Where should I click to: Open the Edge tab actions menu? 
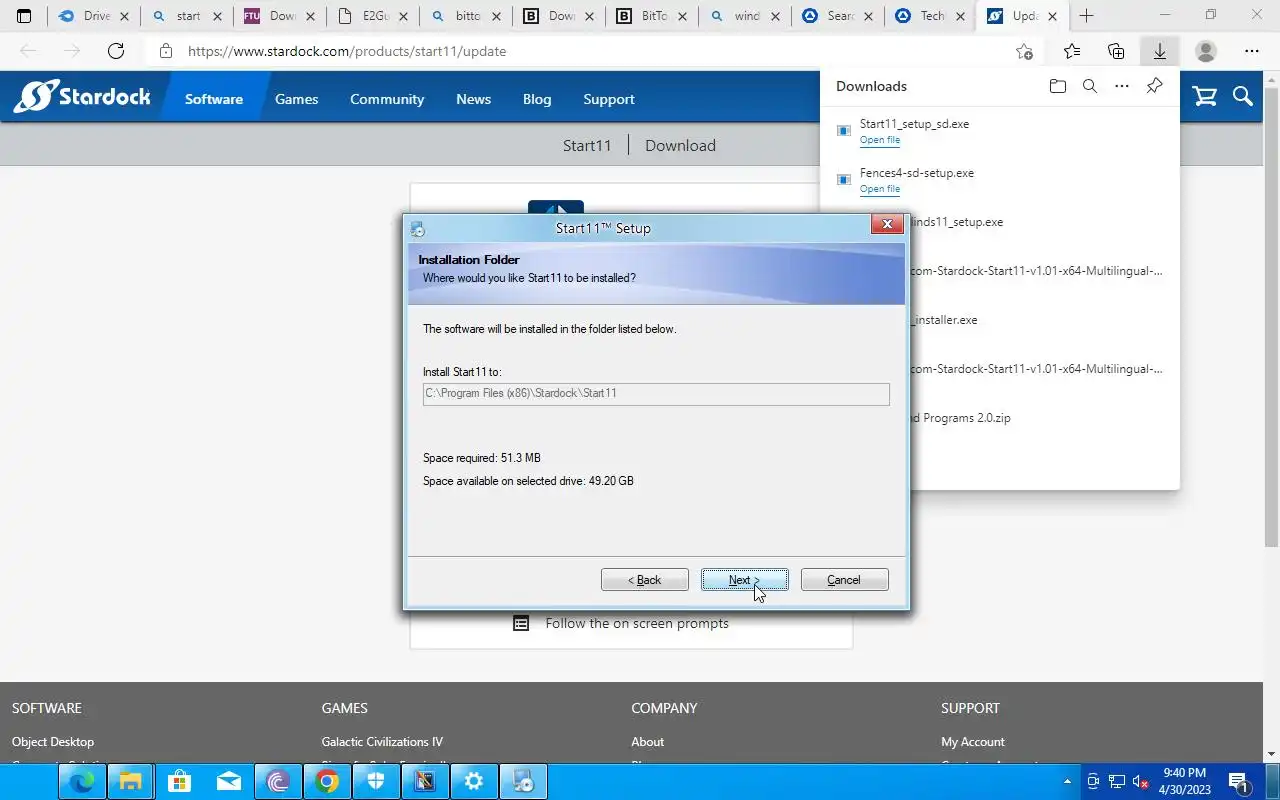pos(24,16)
